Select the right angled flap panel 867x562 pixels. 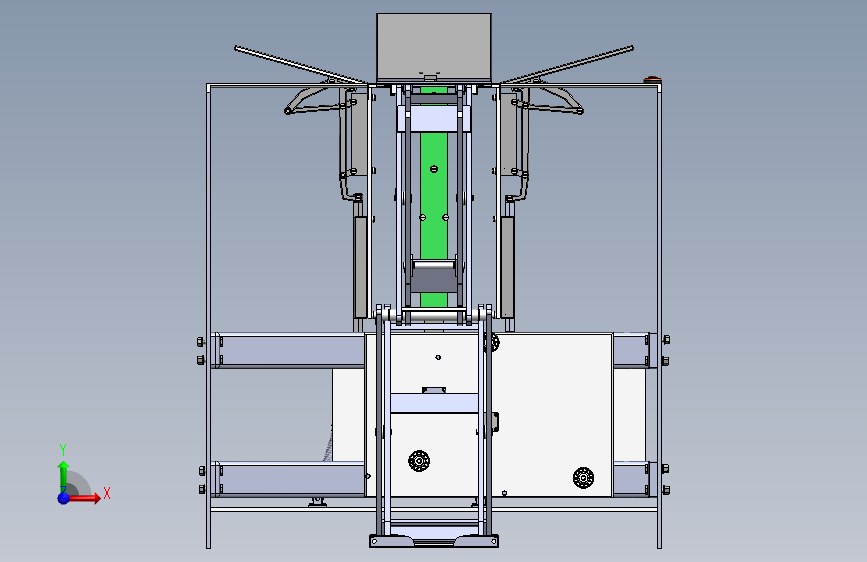click(x=567, y=65)
